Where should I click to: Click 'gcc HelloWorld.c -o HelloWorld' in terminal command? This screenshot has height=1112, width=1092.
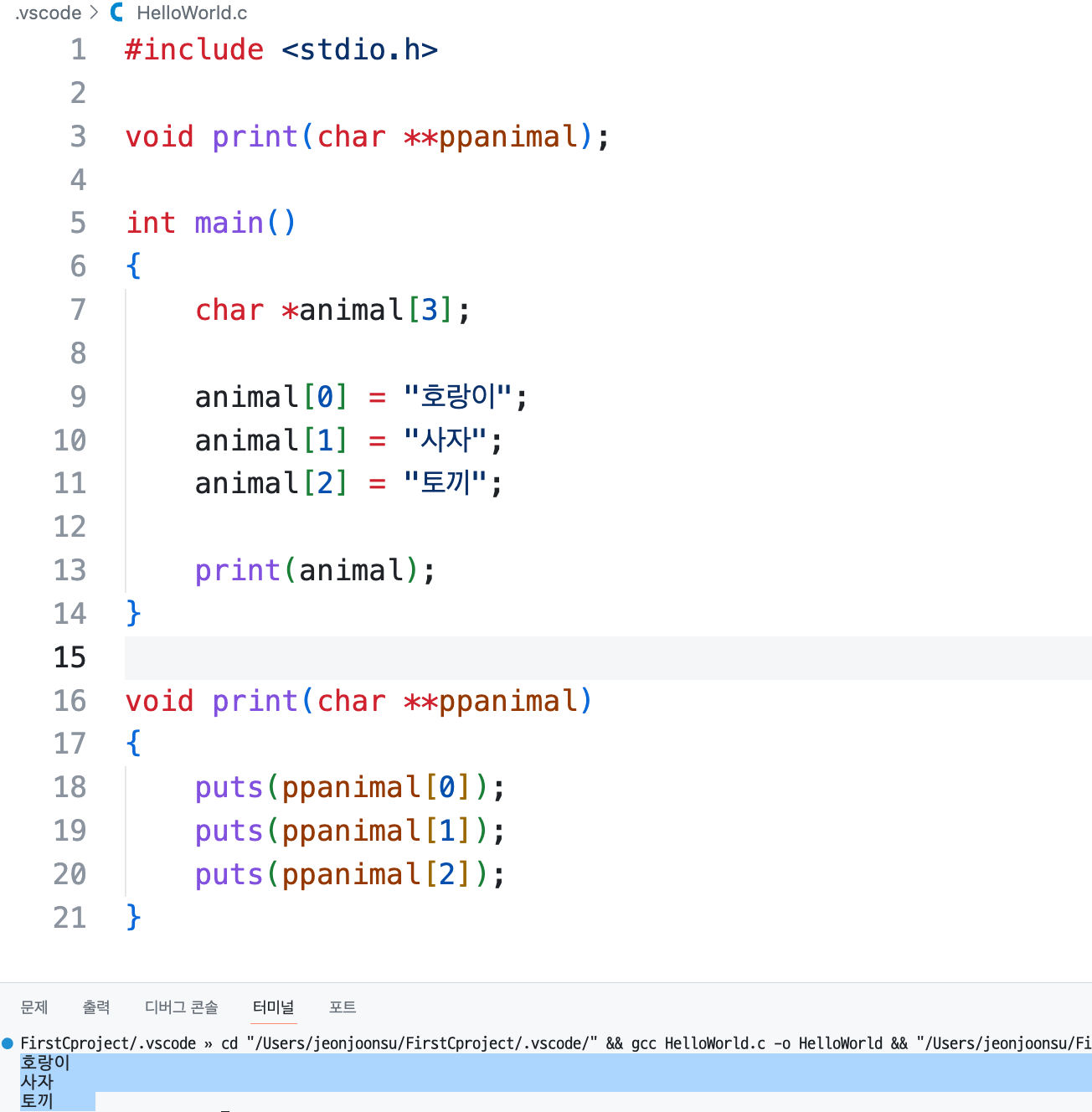756,1043
